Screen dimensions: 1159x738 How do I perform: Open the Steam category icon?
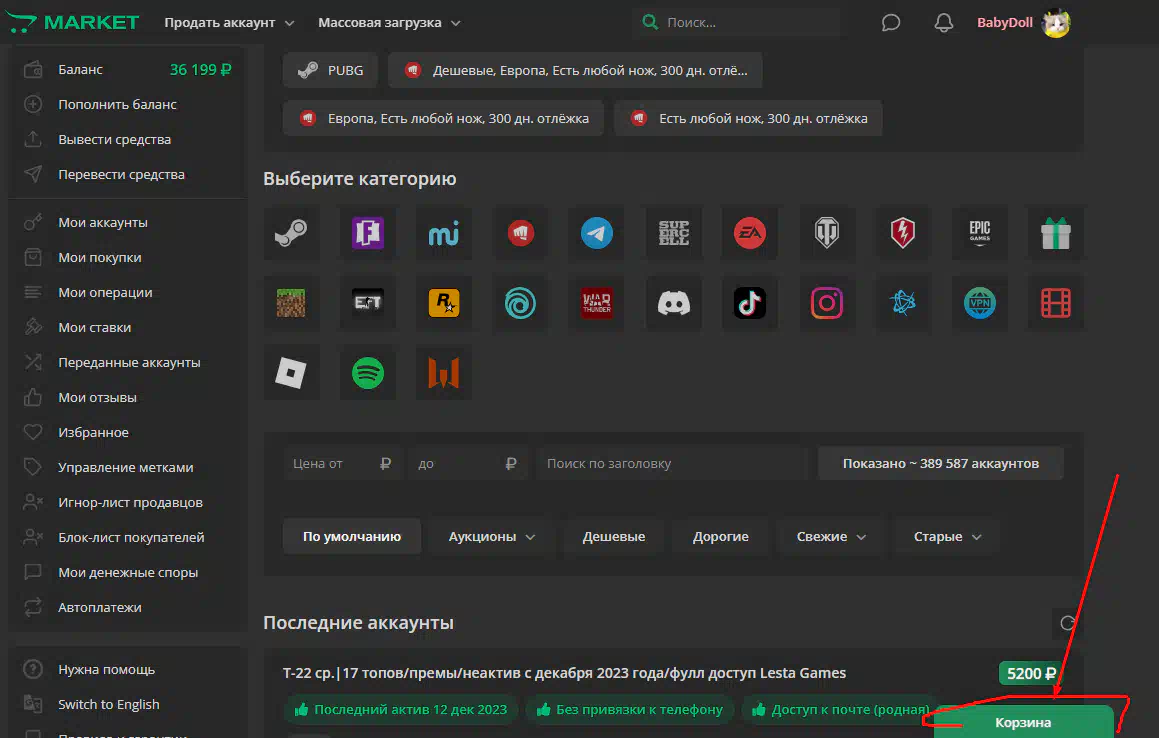[x=291, y=233]
